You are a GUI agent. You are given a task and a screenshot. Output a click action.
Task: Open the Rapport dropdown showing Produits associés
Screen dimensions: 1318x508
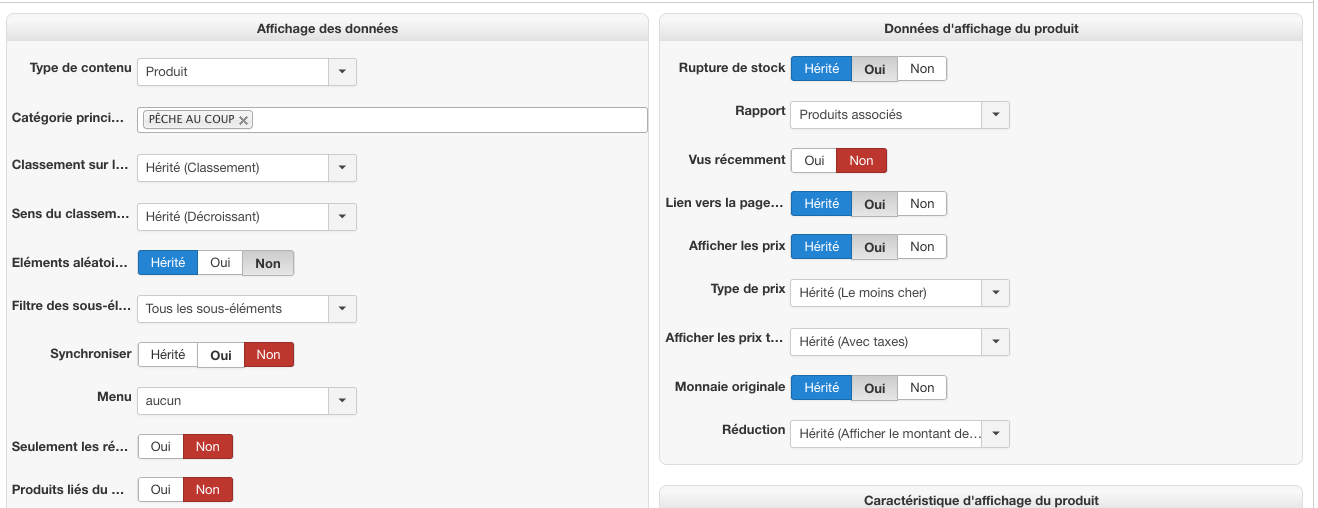click(x=995, y=115)
